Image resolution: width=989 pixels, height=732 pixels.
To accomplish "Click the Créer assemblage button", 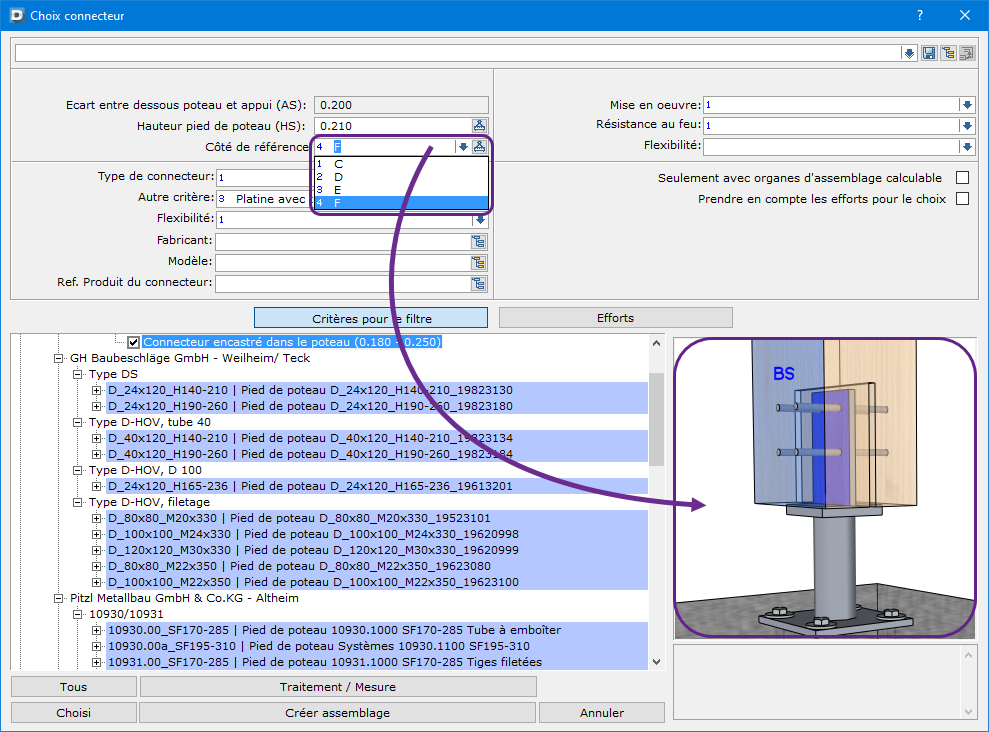I will pyautogui.click(x=338, y=713).
